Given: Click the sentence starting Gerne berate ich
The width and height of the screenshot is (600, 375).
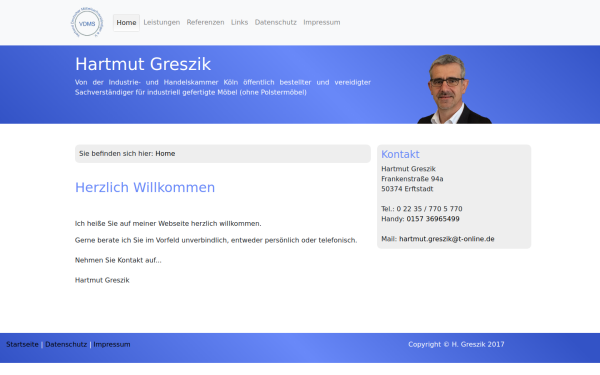Looking at the screenshot, I should 216,240.
